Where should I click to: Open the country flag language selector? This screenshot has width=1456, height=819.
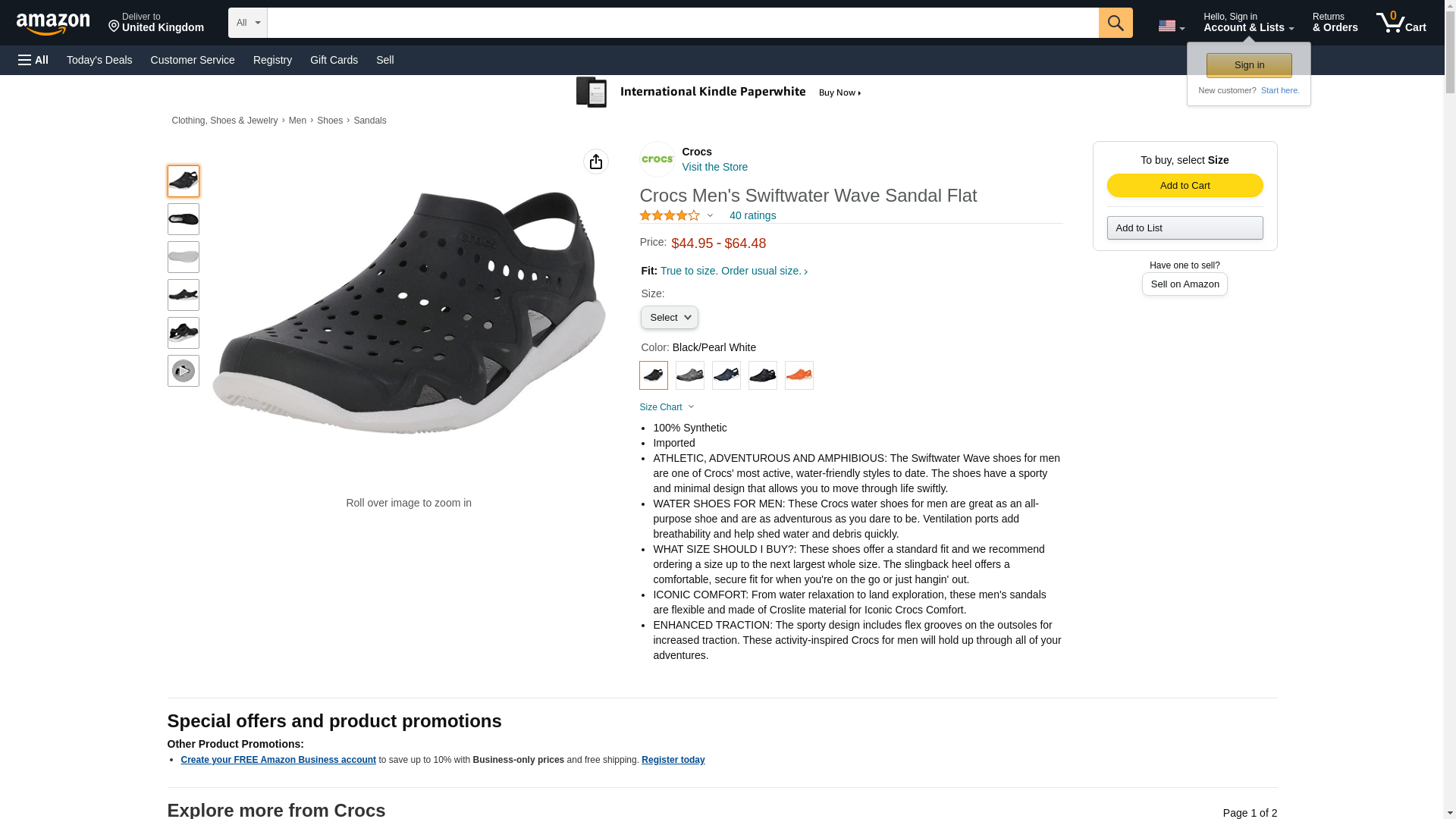[x=1171, y=26]
